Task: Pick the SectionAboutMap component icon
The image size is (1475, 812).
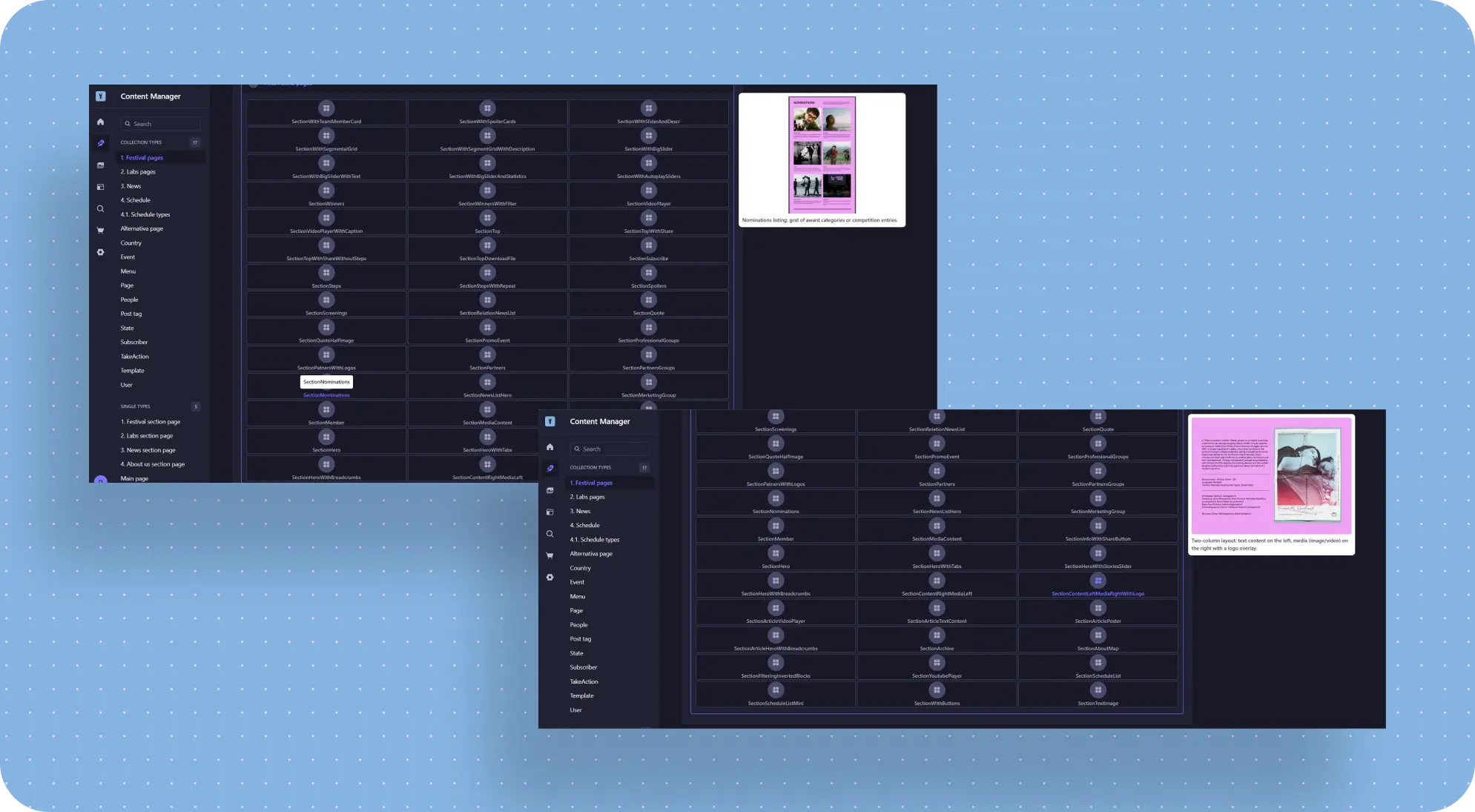Action: [x=1098, y=636]
